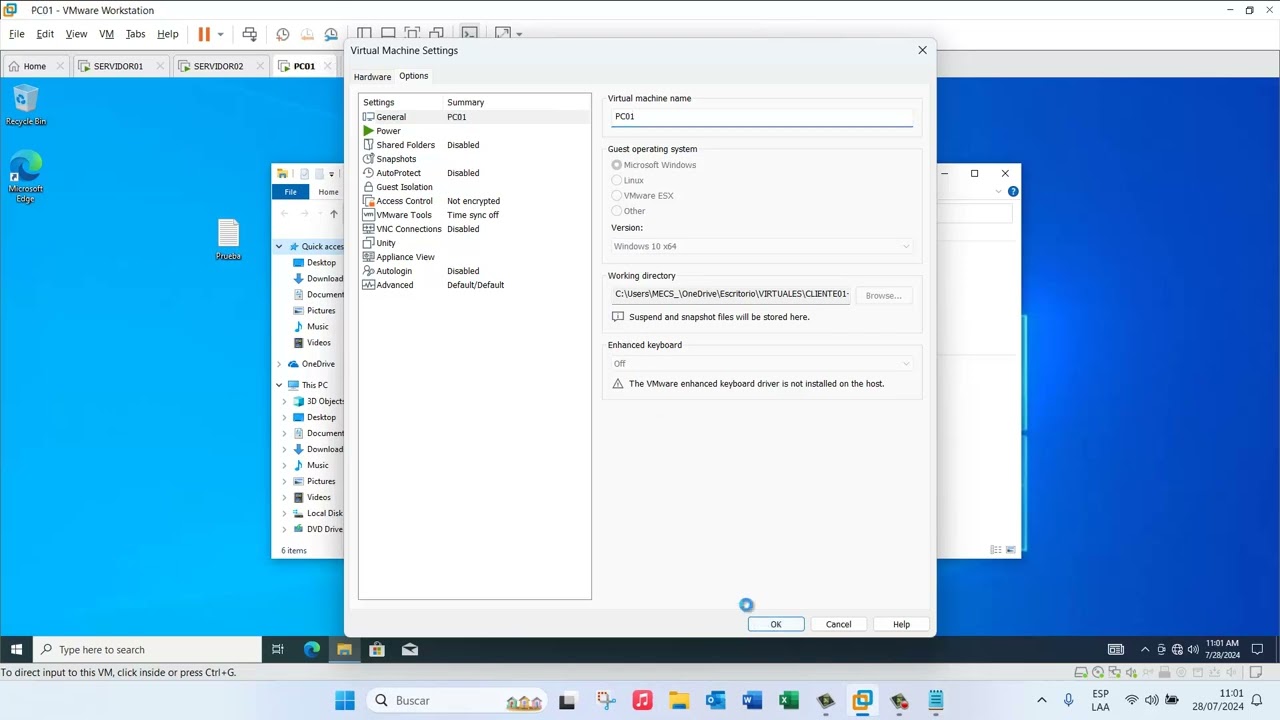Select Snapshots in the settings list
Image resolution: width=1280 pixels, height=720 pixels.
point(474,159)
